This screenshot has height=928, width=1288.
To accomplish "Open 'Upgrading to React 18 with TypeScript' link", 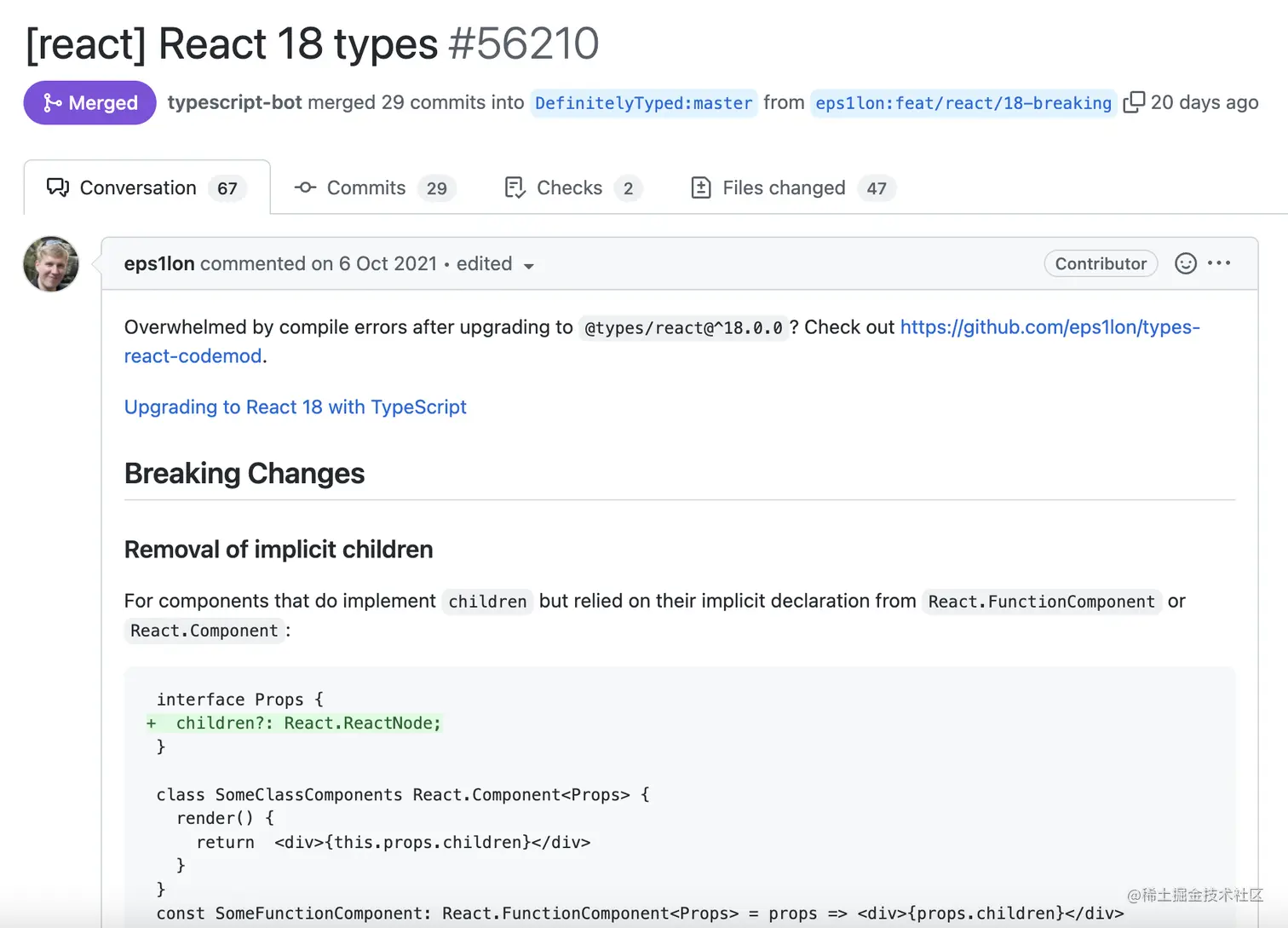I will (296, 407).
